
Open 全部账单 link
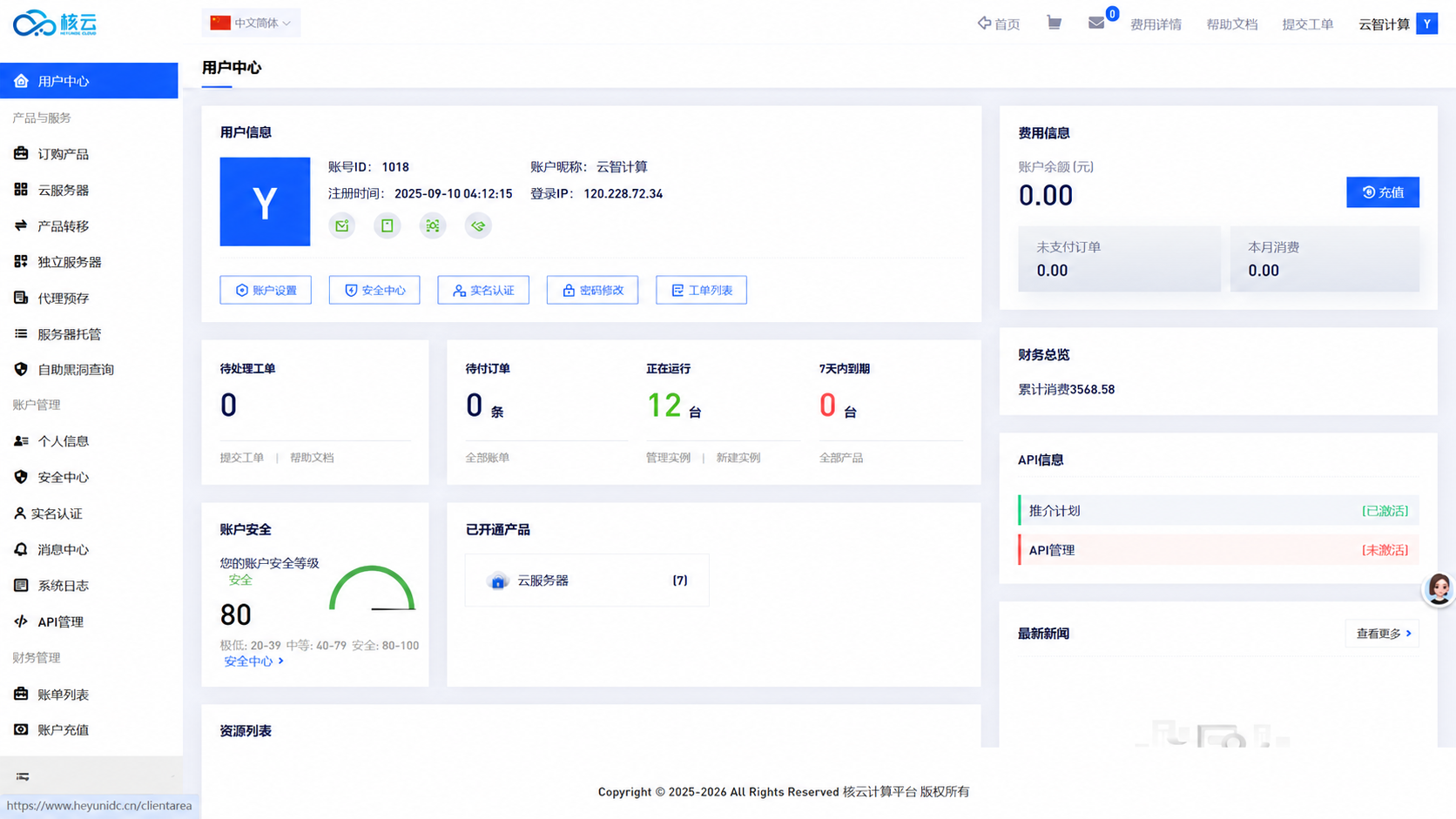[x=488, y=458]
